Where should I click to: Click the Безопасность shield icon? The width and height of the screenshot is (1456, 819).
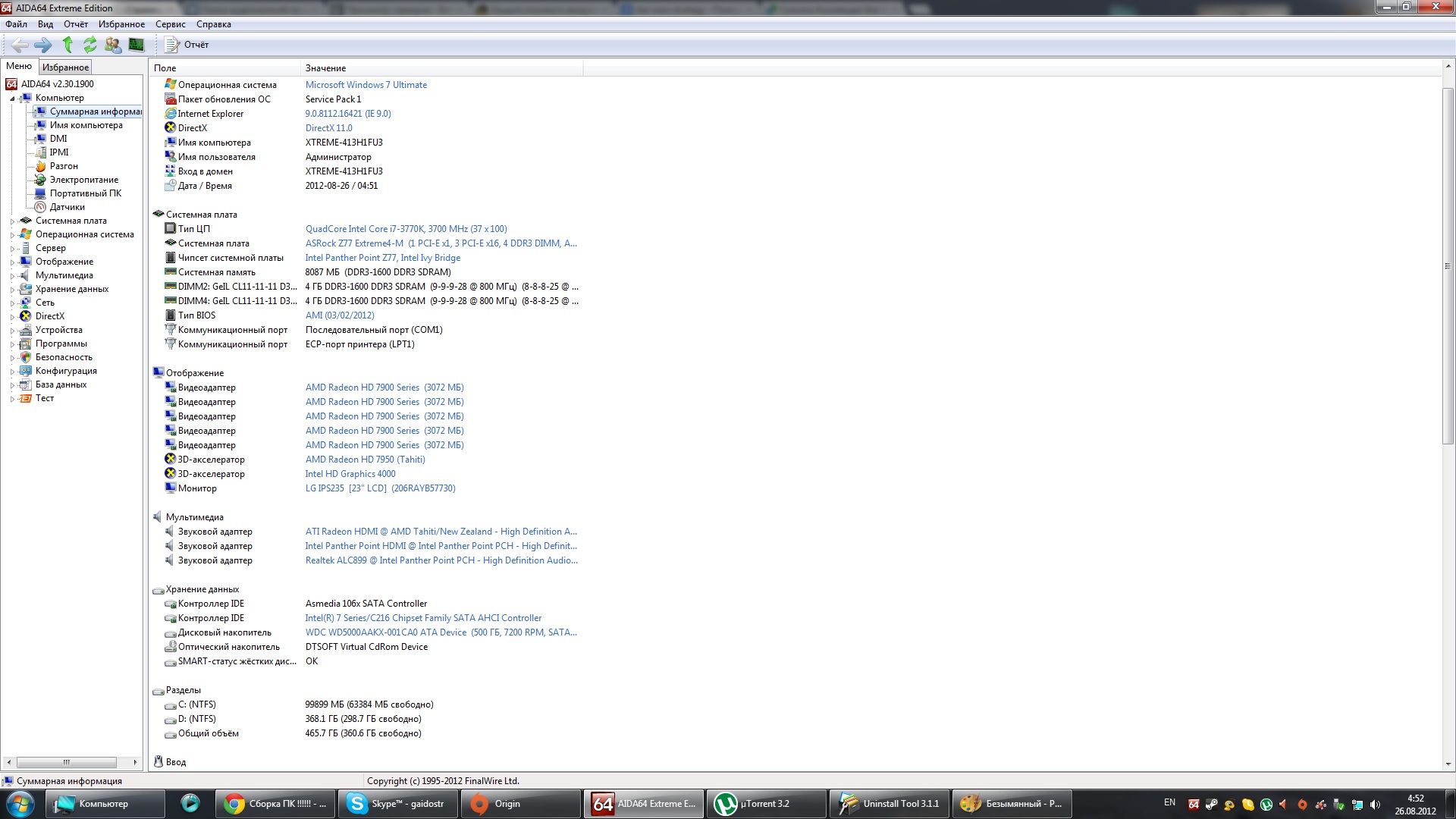(x=26, y=357)
